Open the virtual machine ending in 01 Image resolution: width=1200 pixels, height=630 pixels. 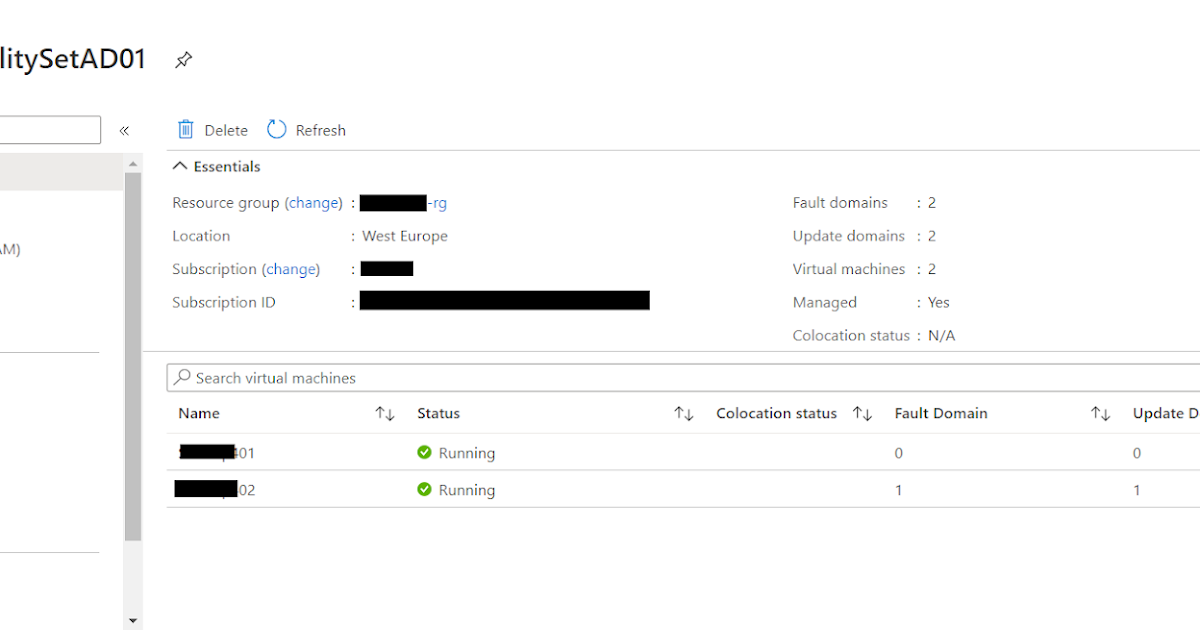coord(215,452)
